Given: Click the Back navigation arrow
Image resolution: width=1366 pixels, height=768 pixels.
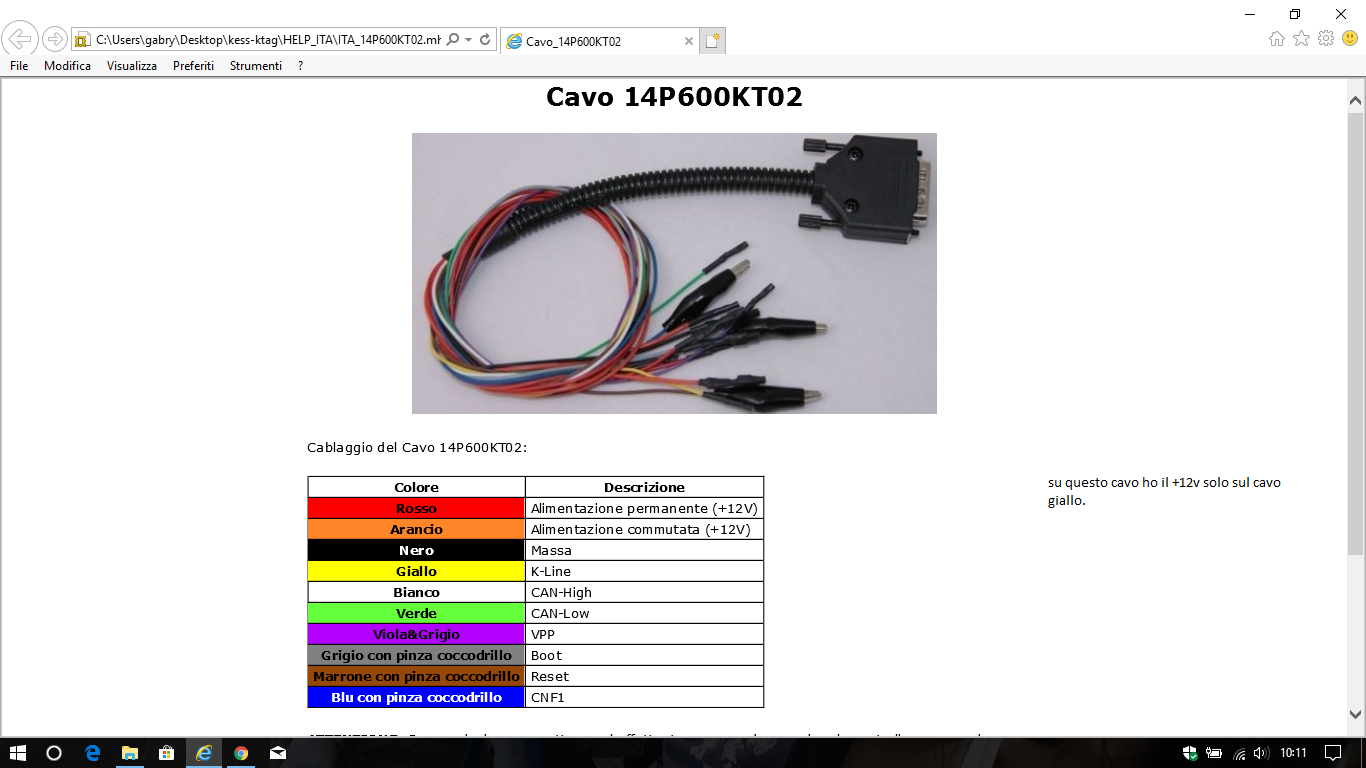Looking at the screenshot, I should click(20, 40).
